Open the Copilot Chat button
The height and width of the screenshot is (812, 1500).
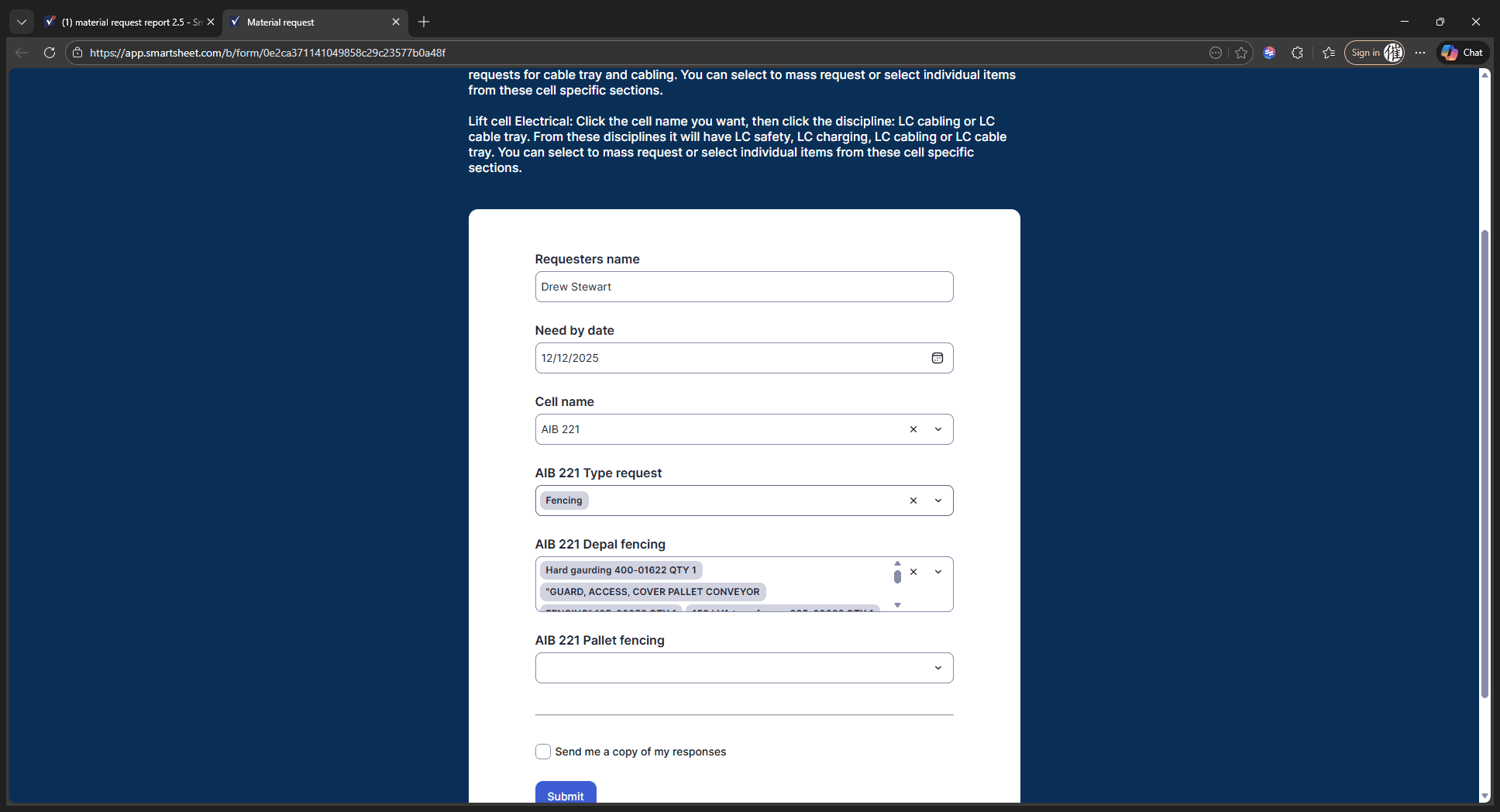coord(1463,53)
